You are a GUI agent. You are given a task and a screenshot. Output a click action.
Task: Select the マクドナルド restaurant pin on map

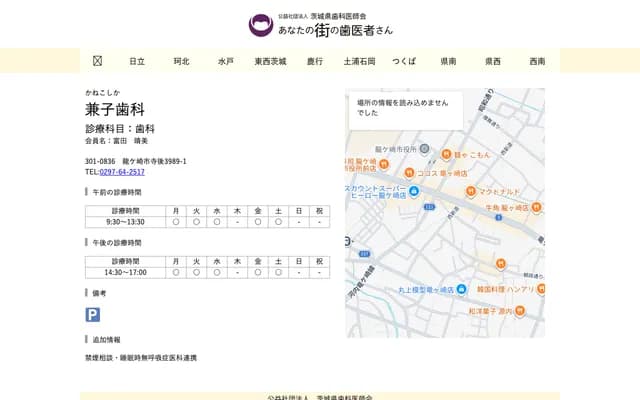pyautogui.click(x=471, y=191)
